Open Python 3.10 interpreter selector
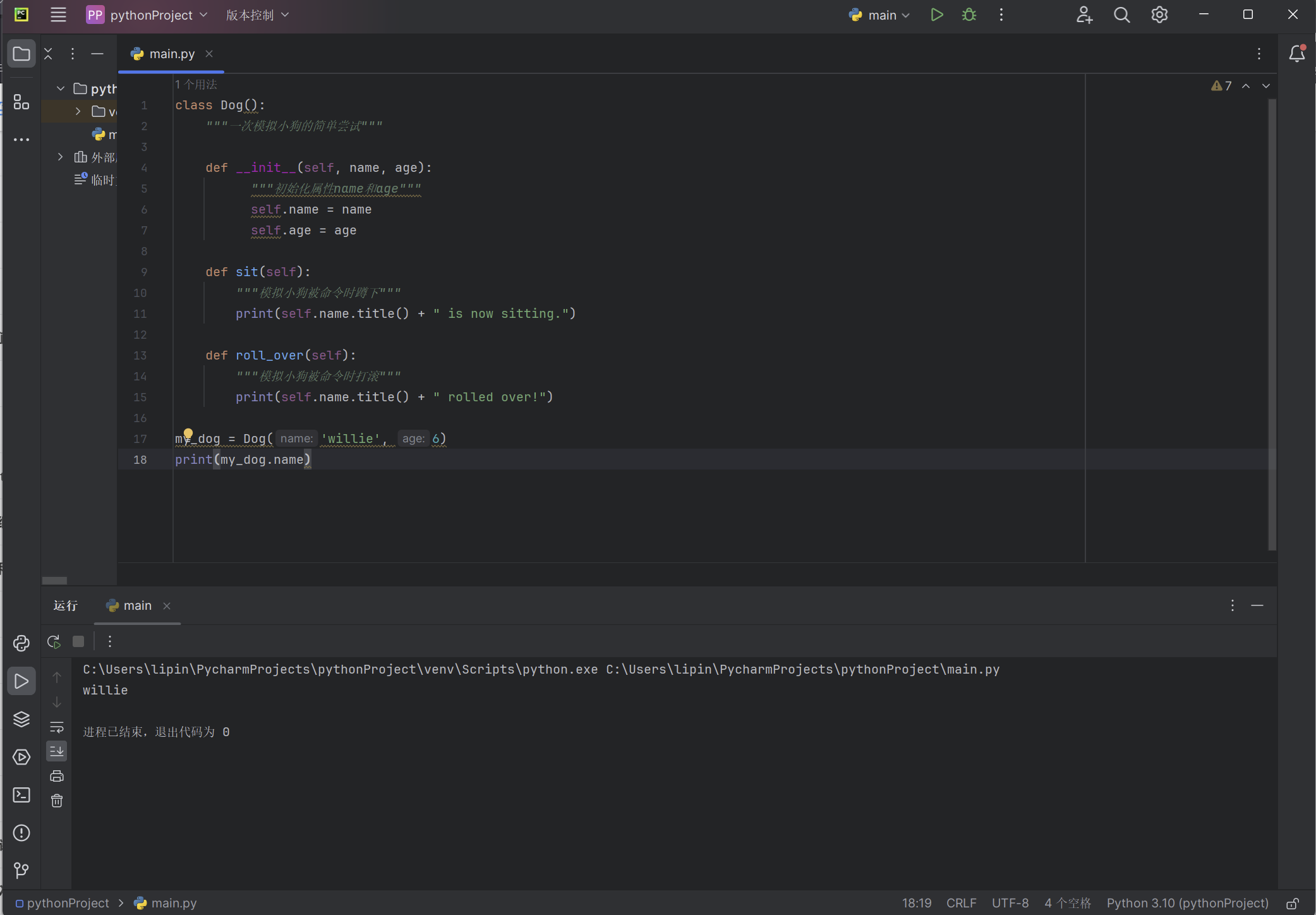Screen dimensions: 1316x915 pos(1188,903)
